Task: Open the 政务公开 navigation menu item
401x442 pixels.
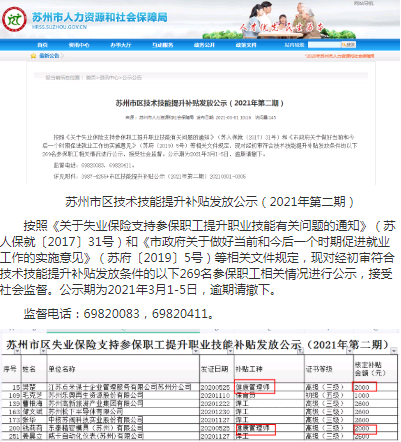Action: click(x=204, y=45)
